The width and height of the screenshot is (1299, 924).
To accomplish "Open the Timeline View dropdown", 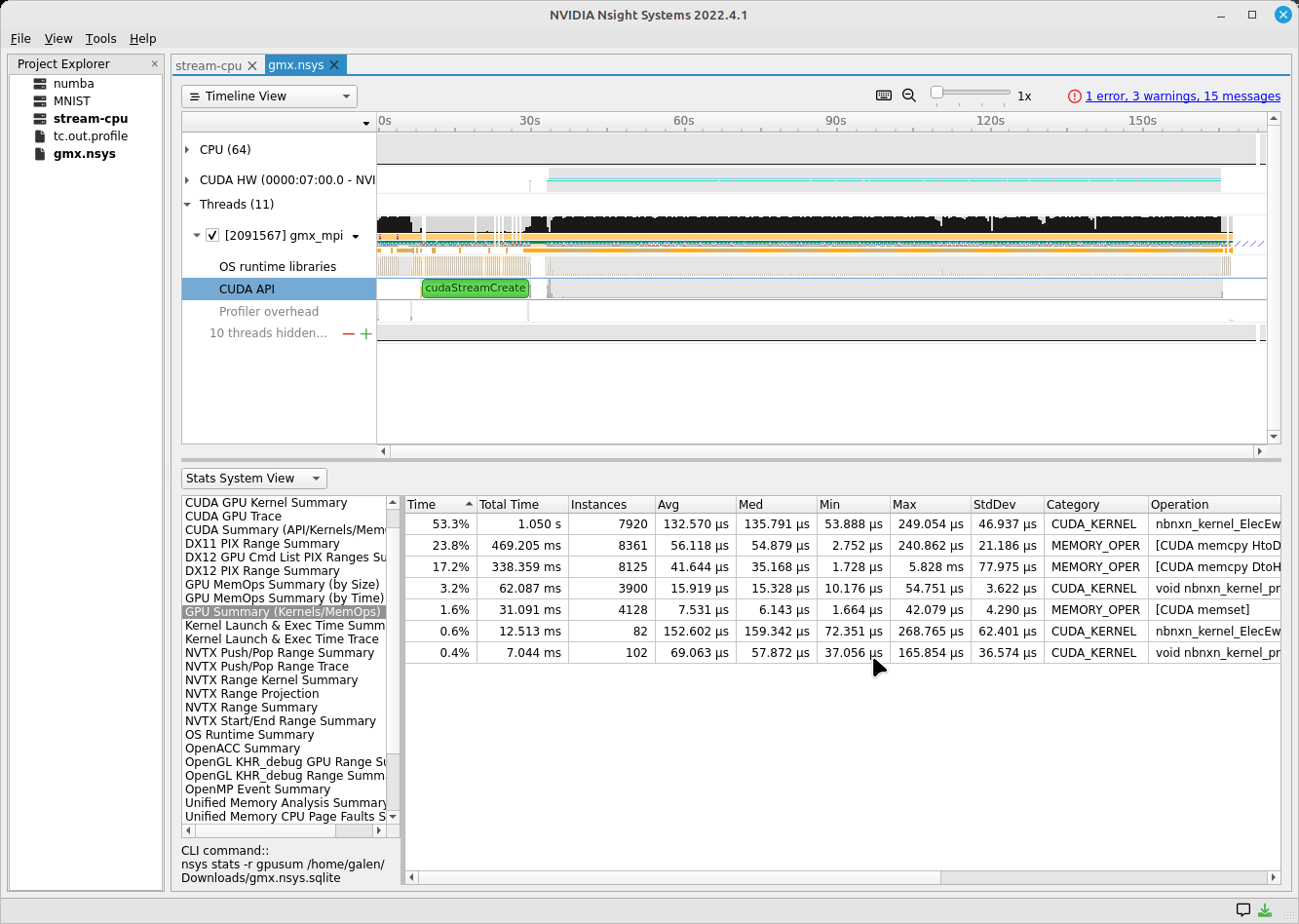I will click(269, 96).
